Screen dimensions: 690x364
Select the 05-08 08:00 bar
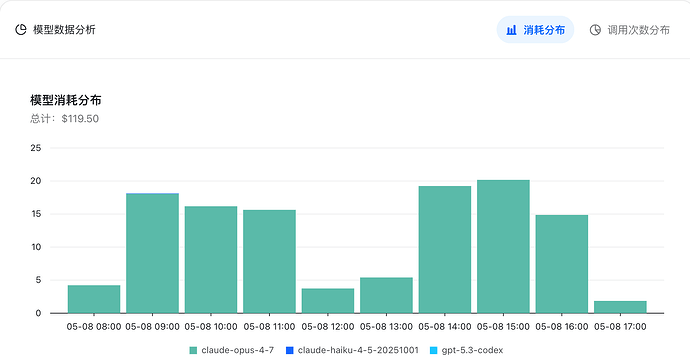click(x=94, y=299)
